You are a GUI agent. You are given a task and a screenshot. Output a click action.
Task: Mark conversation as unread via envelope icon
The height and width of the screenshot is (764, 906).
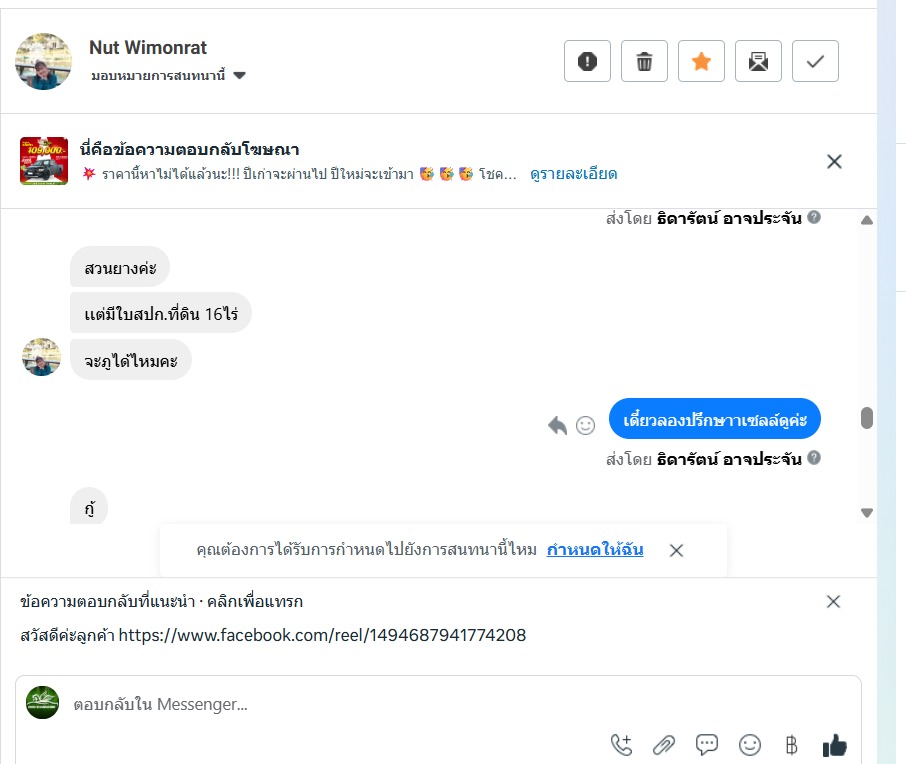[x=758, y=62]
